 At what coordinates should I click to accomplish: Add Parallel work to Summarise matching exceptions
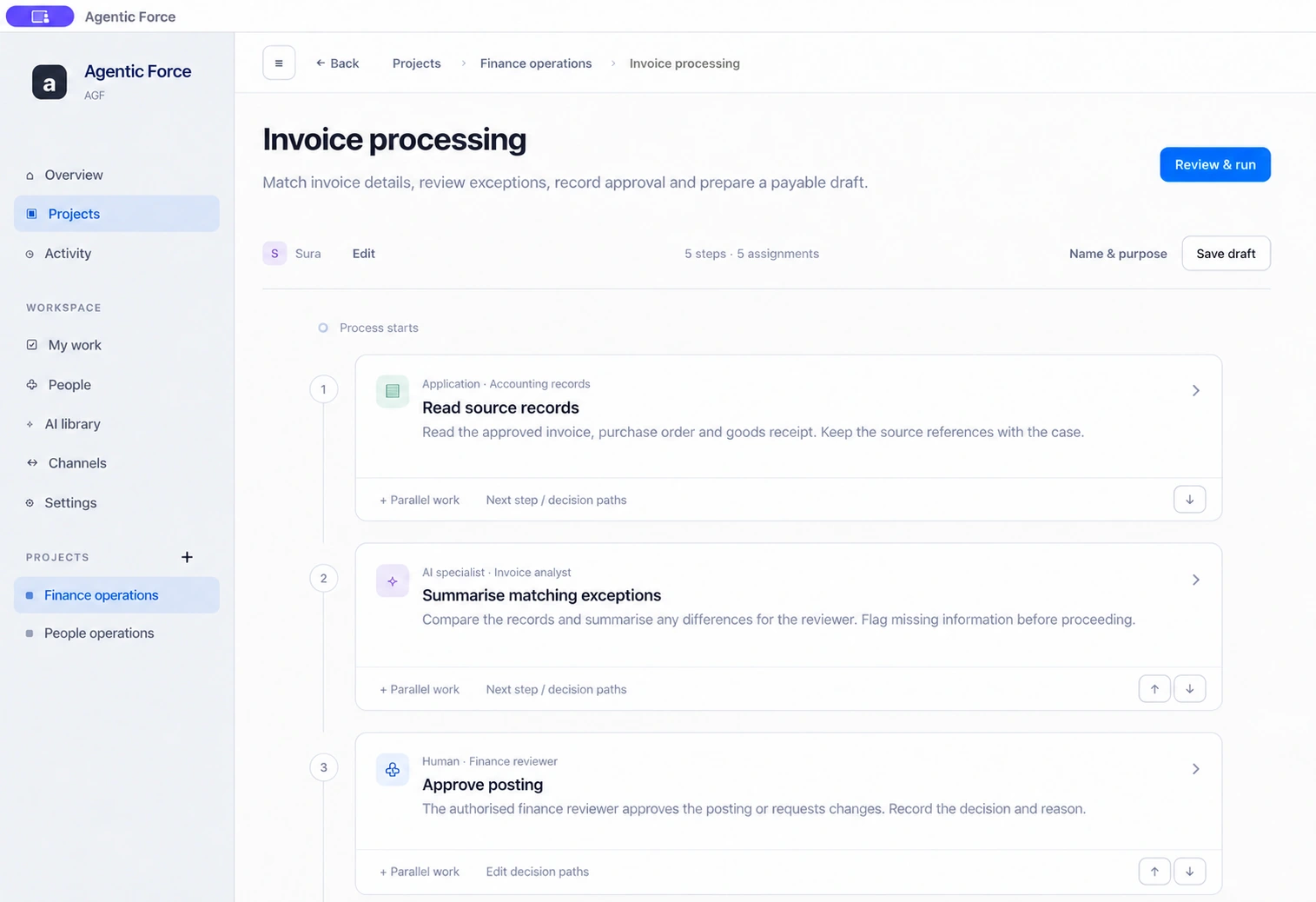click(x=420, y=690)
